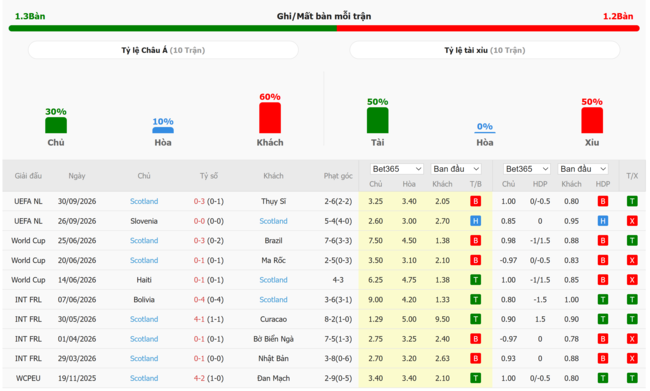Click red X T/X icon in Slovenia row
650x391 pixels.
(632, 221)
